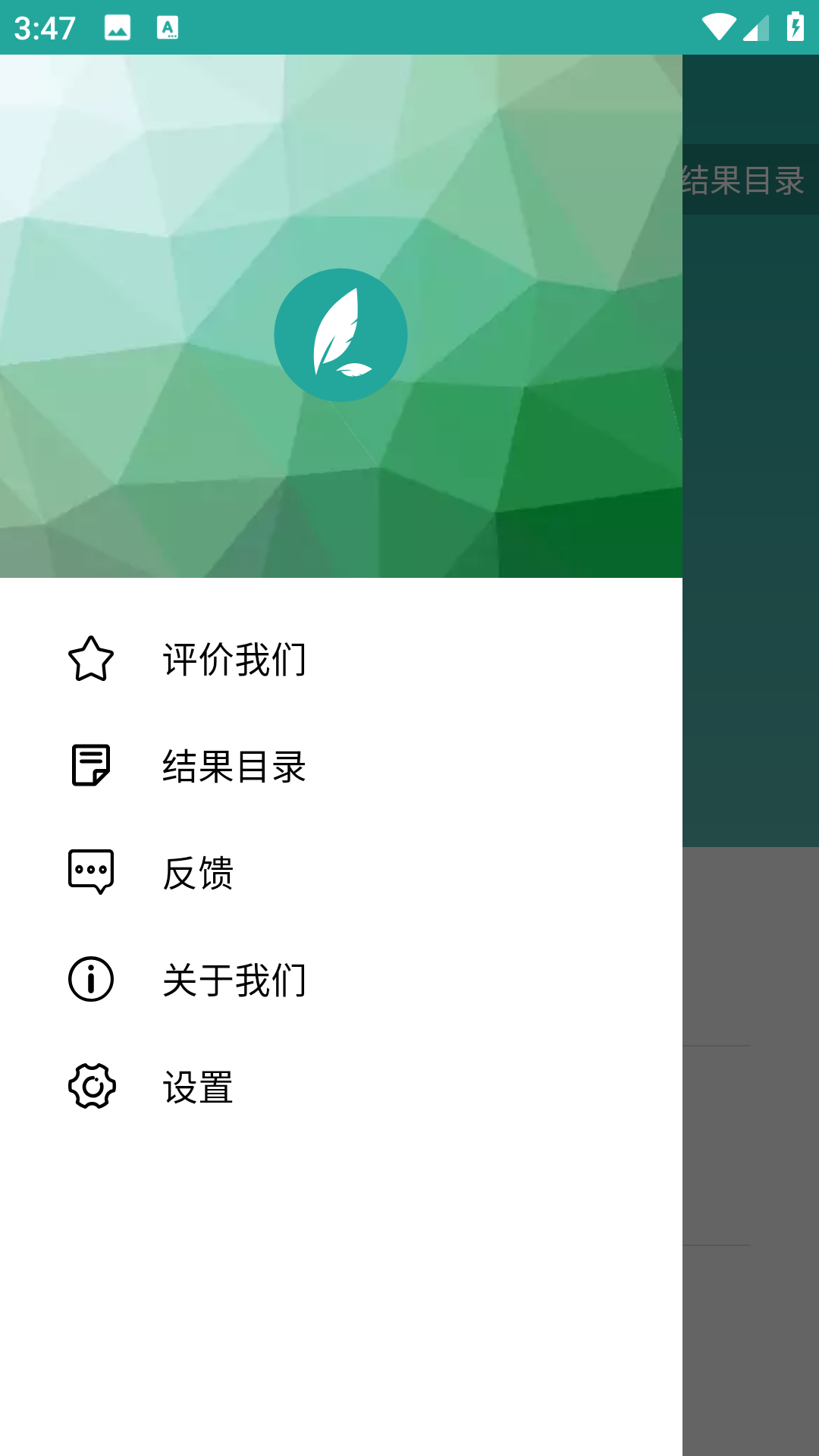Tap the image notification icon in status bar
The height and width of the screenshot is (1456, 819).
point(118,28)
